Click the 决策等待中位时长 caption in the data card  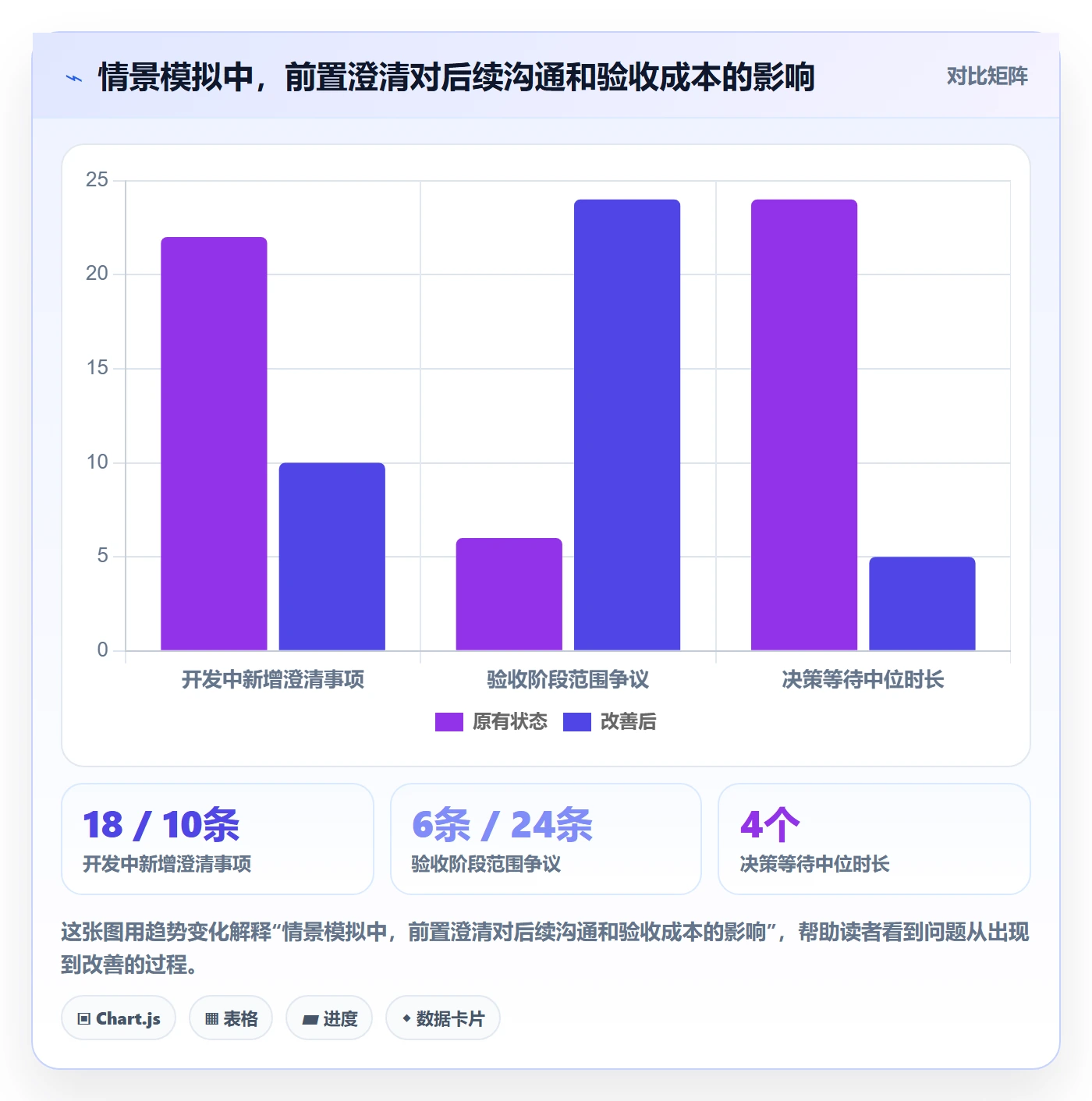(814, 864)
